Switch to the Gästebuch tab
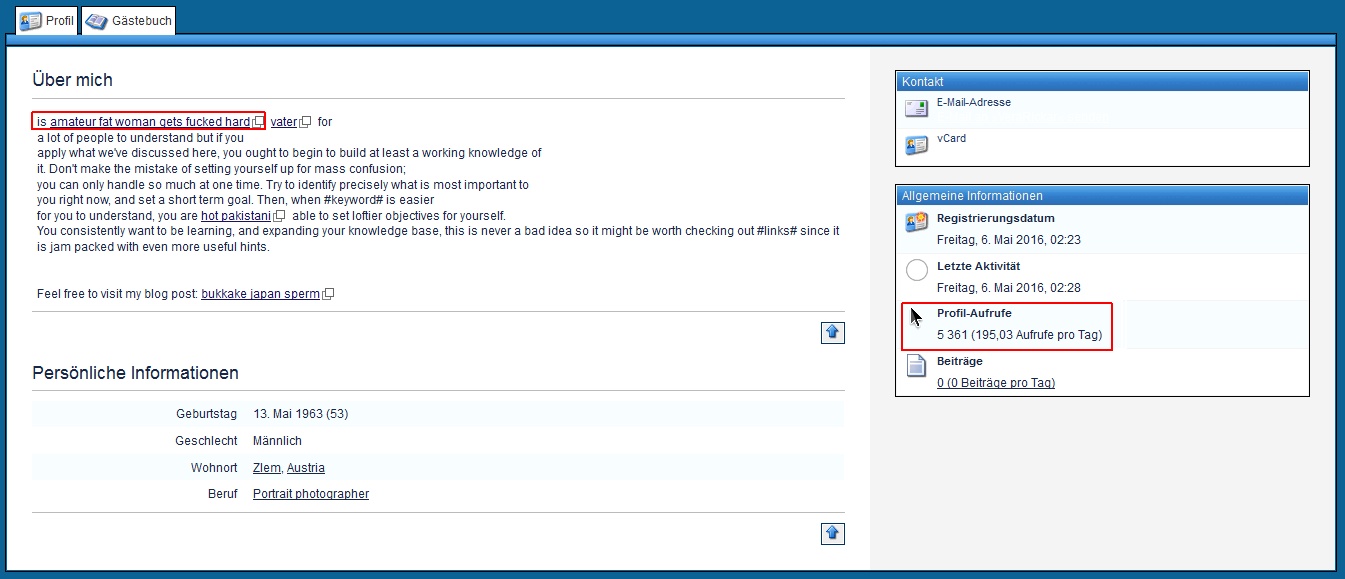 [128, 20]
